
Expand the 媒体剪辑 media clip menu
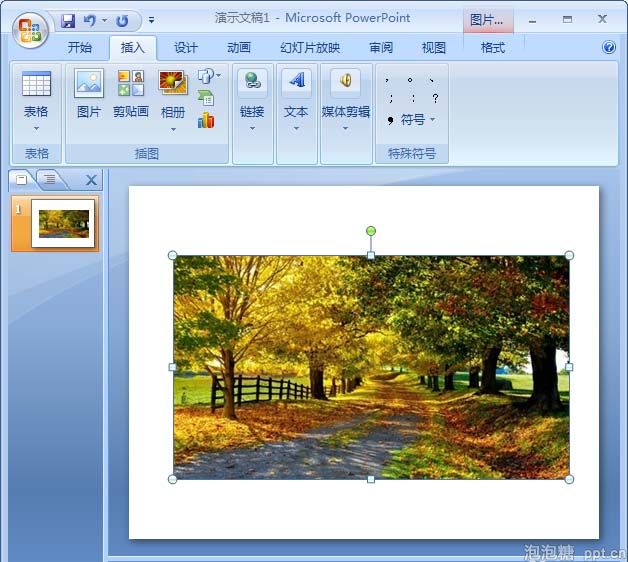pos(345,128)
